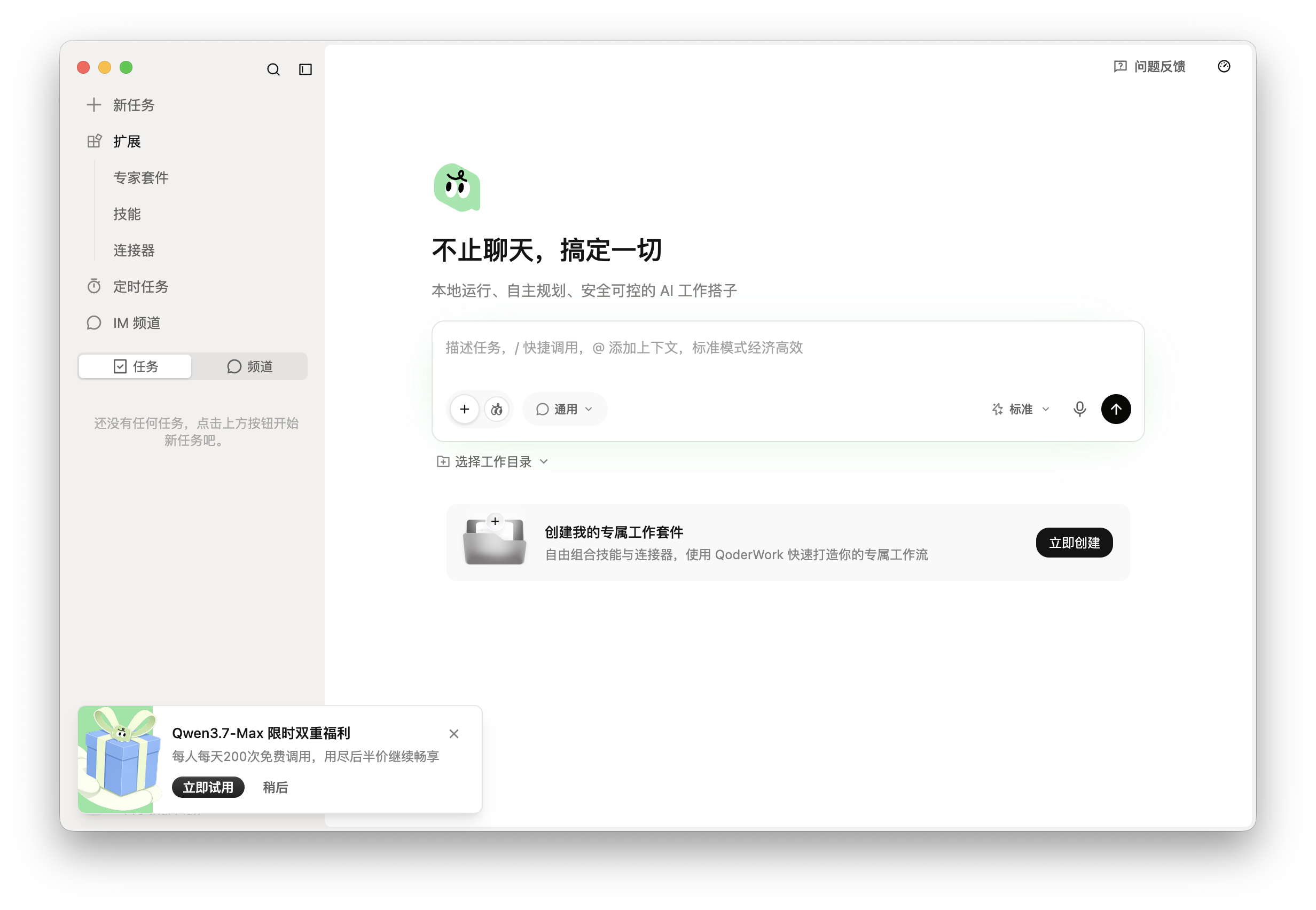This screenshot has height=910, width=1316.
Task: Switch to the 任务 tab
Action: tap(135, 367)
